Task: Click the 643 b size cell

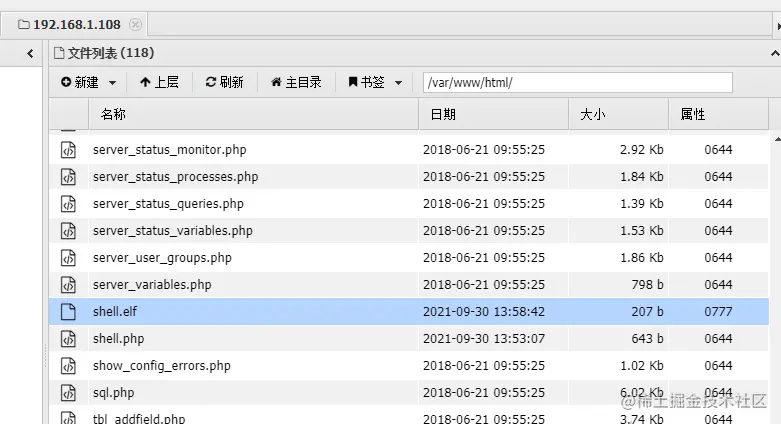Action: point(647,339)
